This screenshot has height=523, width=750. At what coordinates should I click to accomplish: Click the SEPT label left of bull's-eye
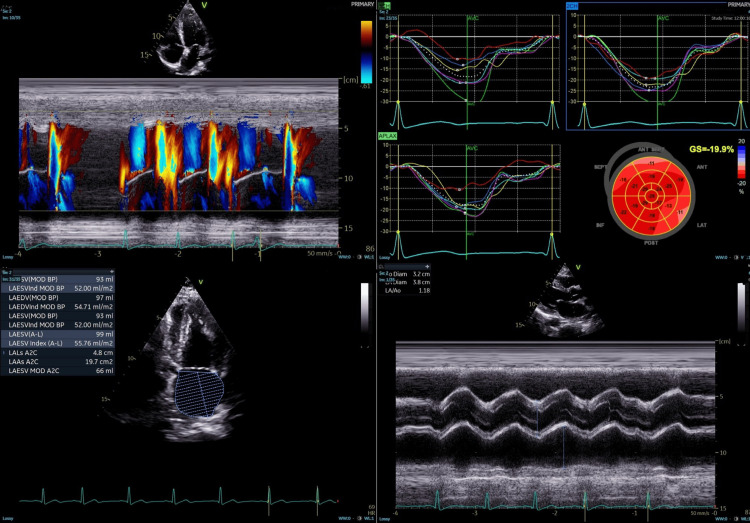click(x=600, y=167)
